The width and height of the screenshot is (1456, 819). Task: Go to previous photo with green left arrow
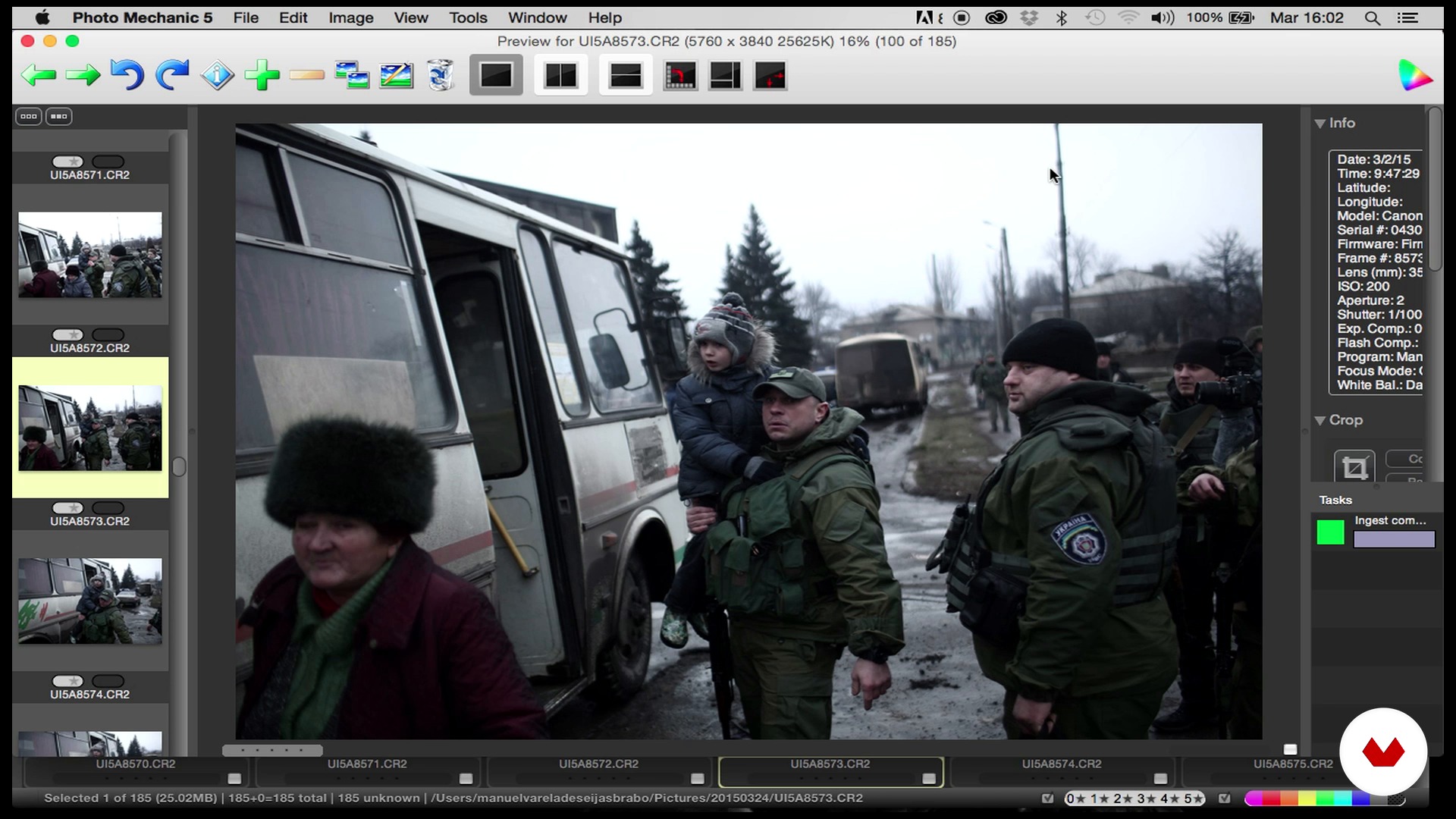tap(39, 75)
